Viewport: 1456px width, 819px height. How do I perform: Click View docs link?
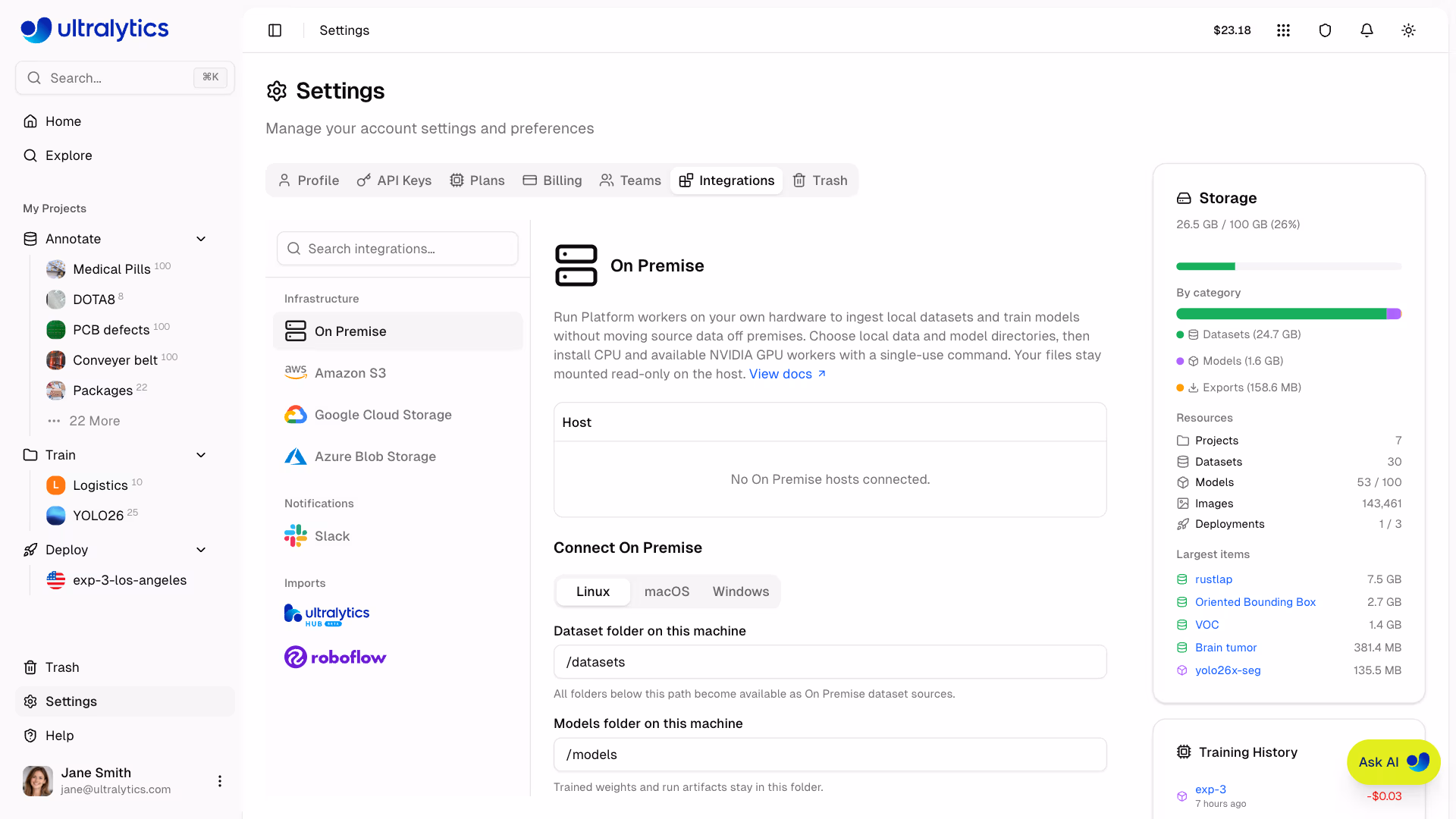[788, 374]
